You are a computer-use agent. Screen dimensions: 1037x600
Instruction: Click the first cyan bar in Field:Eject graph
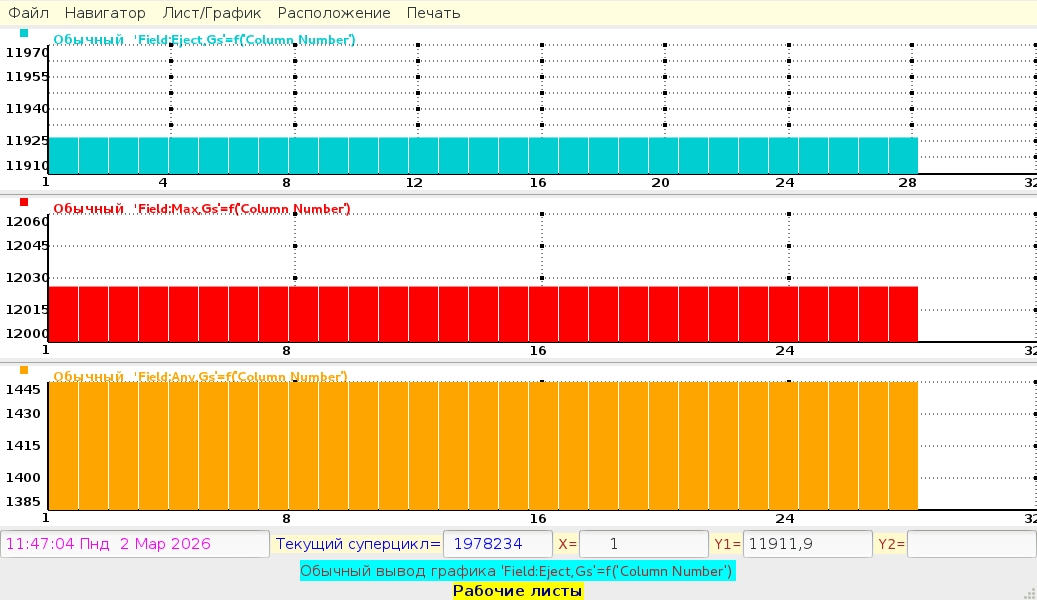[63, 155]
